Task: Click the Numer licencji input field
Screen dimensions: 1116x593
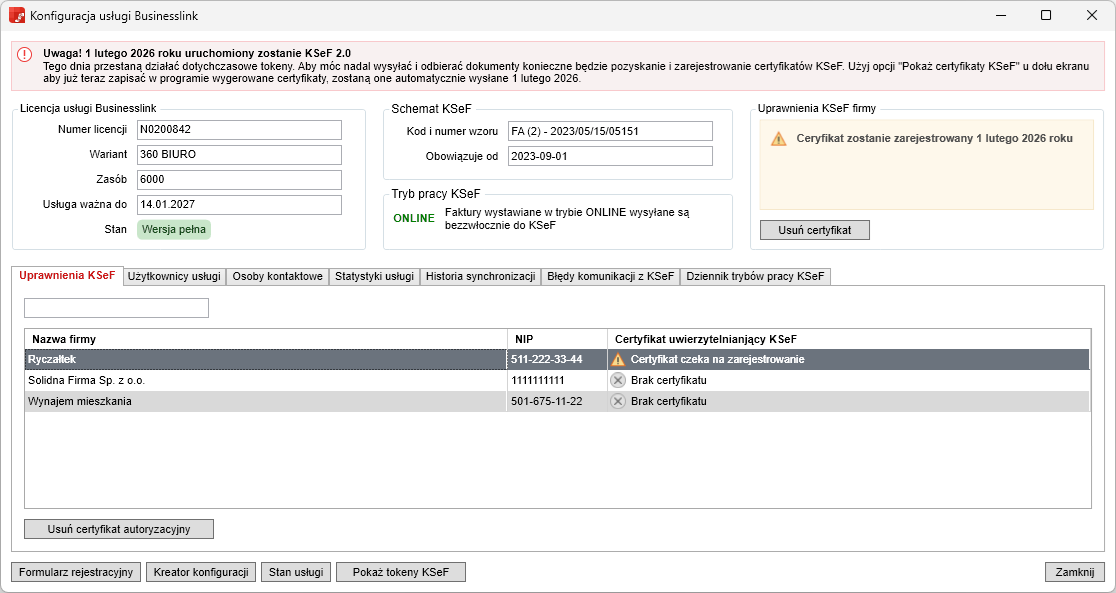Action: click(x=239, y=130)
